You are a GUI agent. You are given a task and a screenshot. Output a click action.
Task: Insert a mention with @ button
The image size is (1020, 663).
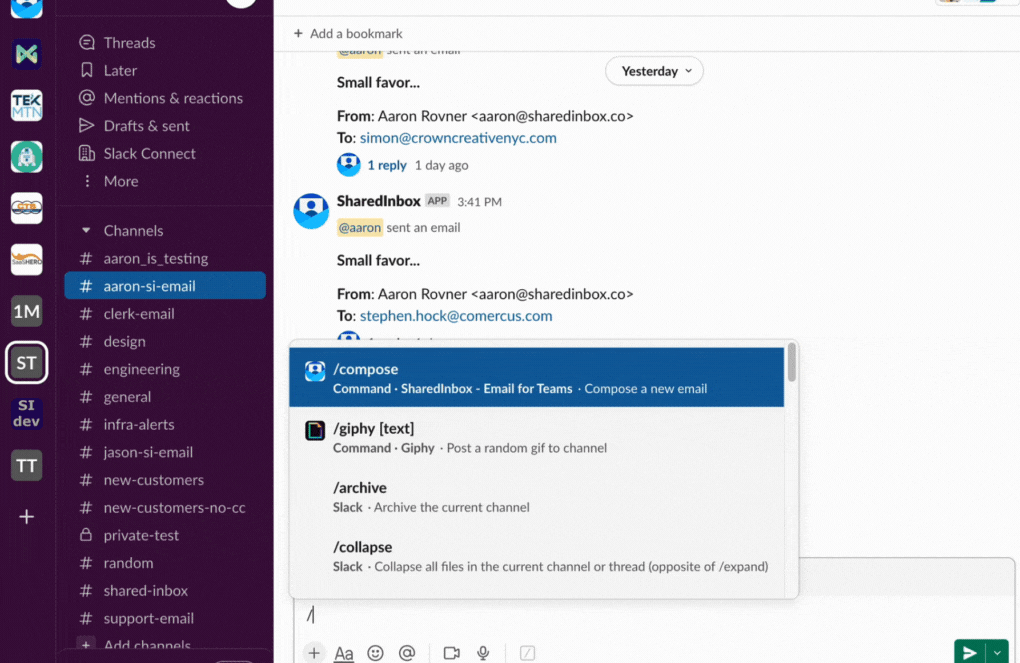pyautogui.click(x=407, y=653)
